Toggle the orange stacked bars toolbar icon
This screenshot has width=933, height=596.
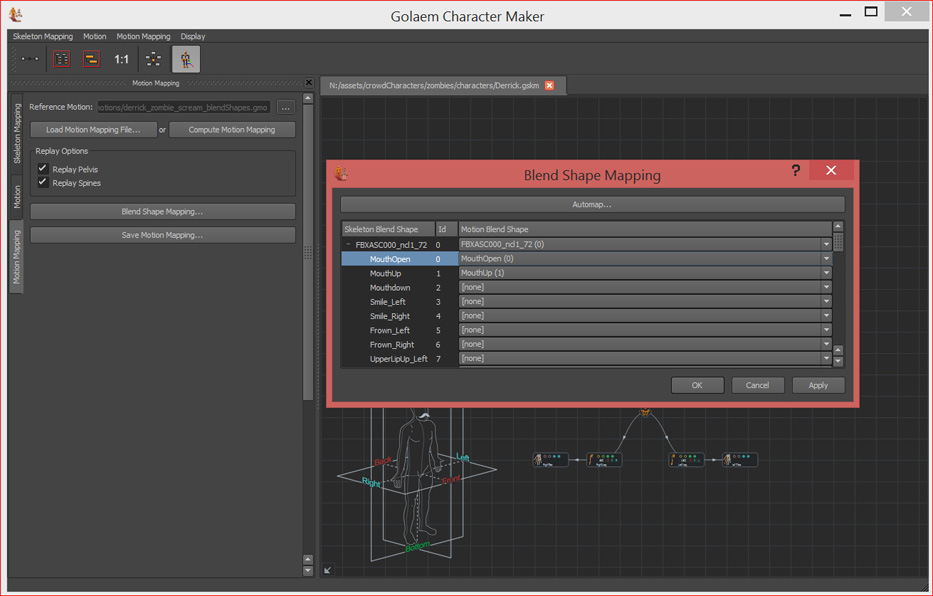(x=91, y=59)
